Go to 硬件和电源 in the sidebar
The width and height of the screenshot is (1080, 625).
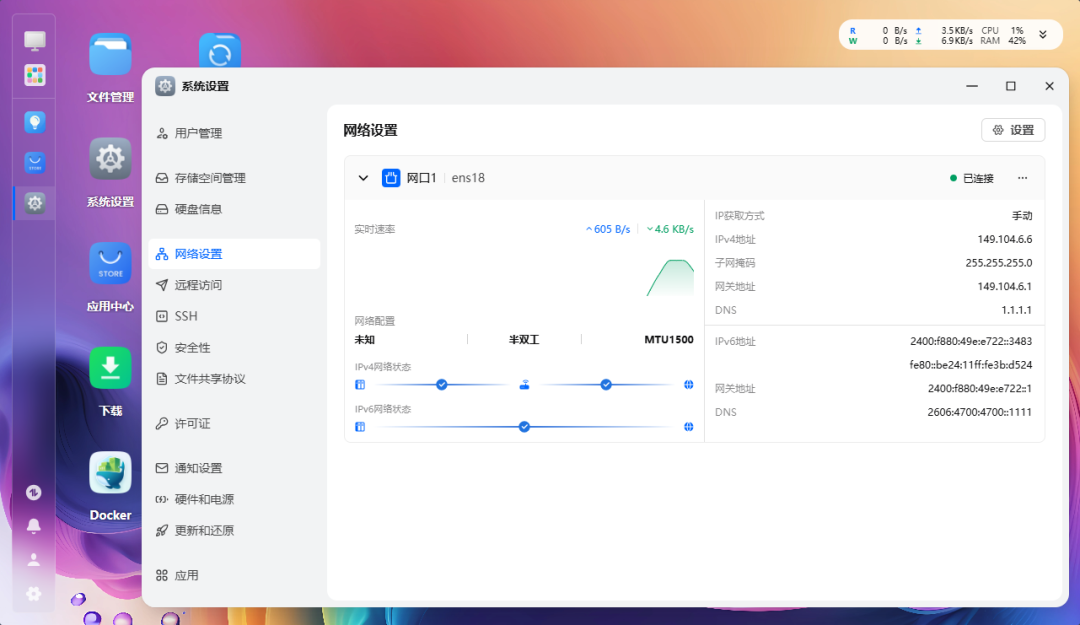click(234, 499)
